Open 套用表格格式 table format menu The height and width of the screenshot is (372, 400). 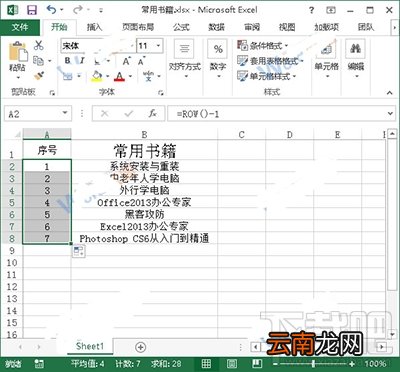pyautogui.click(x=270, y=61)
